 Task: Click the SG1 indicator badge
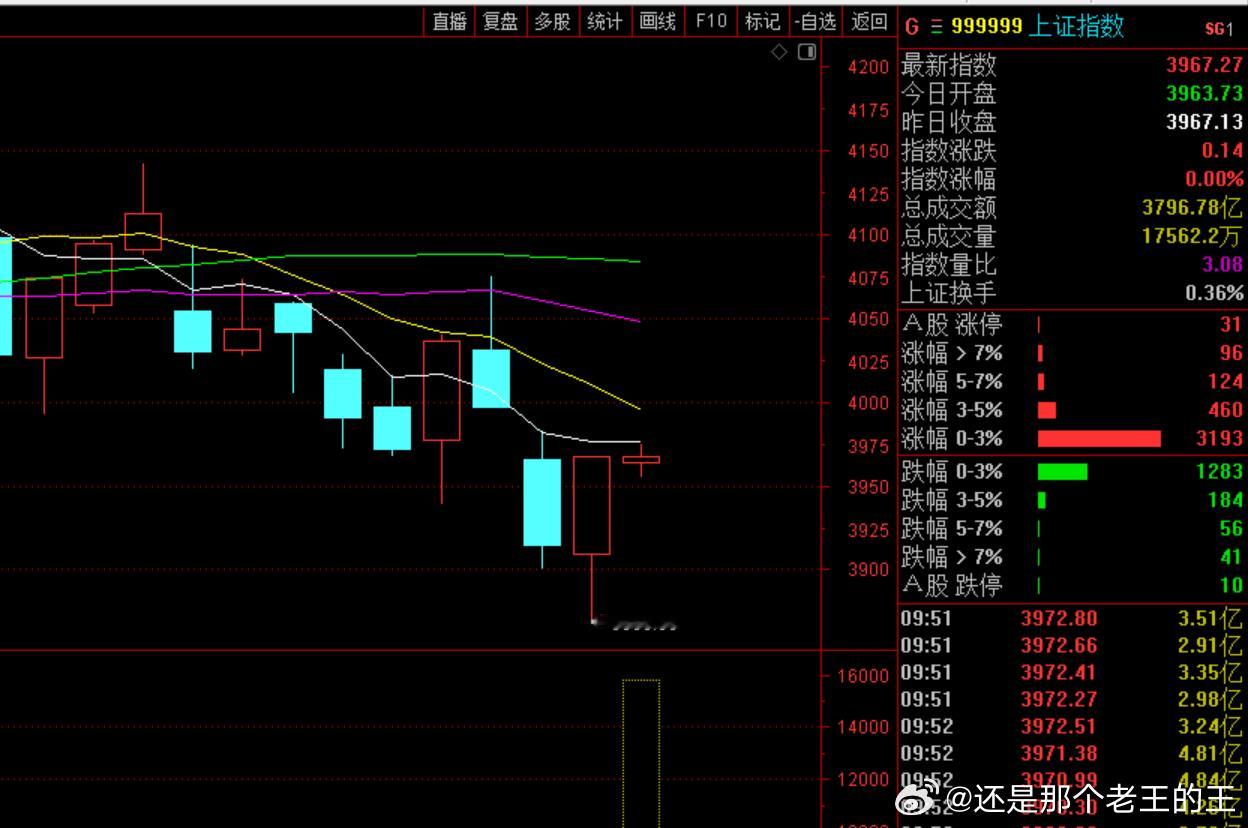coord(1219,29)
